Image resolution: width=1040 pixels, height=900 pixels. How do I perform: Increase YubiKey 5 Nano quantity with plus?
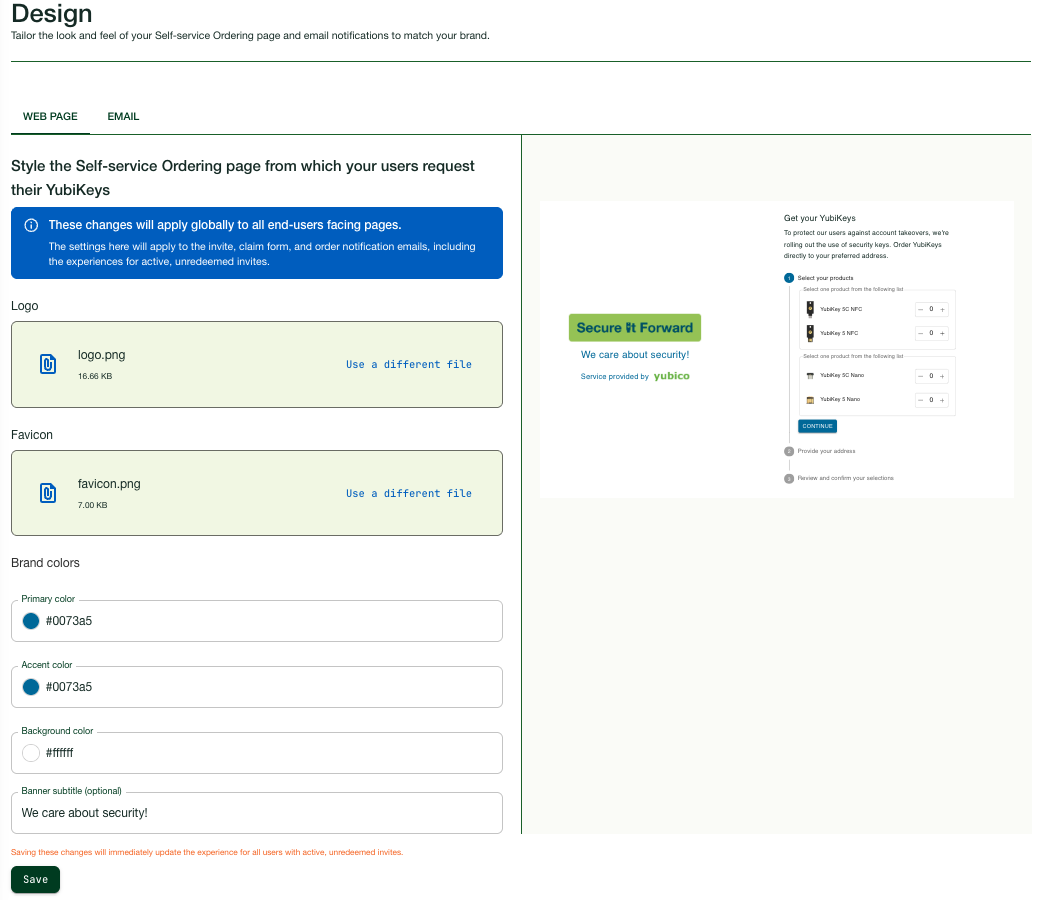[x=942, y=400]
